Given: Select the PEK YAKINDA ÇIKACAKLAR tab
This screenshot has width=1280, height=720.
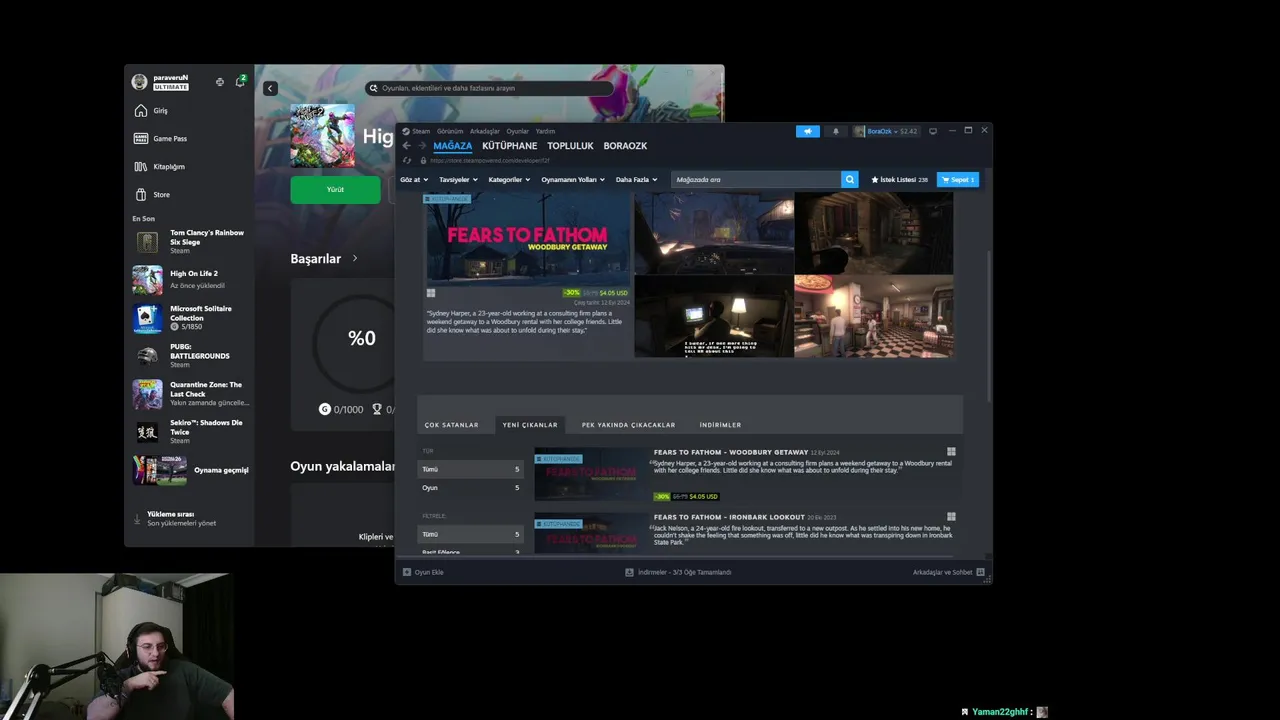Looking at the screenshot, I should [x=628, y=425].
